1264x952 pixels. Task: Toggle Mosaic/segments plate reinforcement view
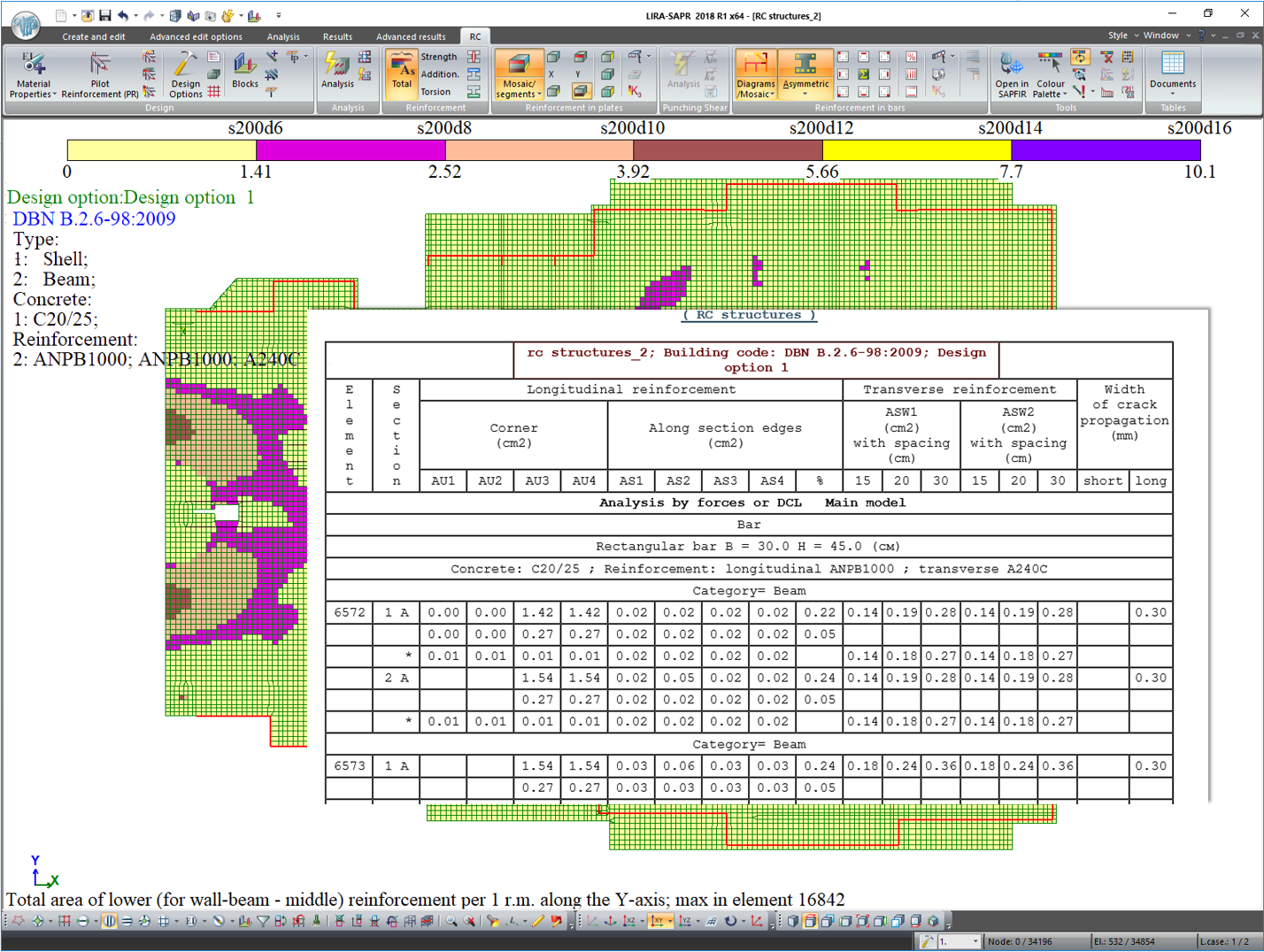519,73
